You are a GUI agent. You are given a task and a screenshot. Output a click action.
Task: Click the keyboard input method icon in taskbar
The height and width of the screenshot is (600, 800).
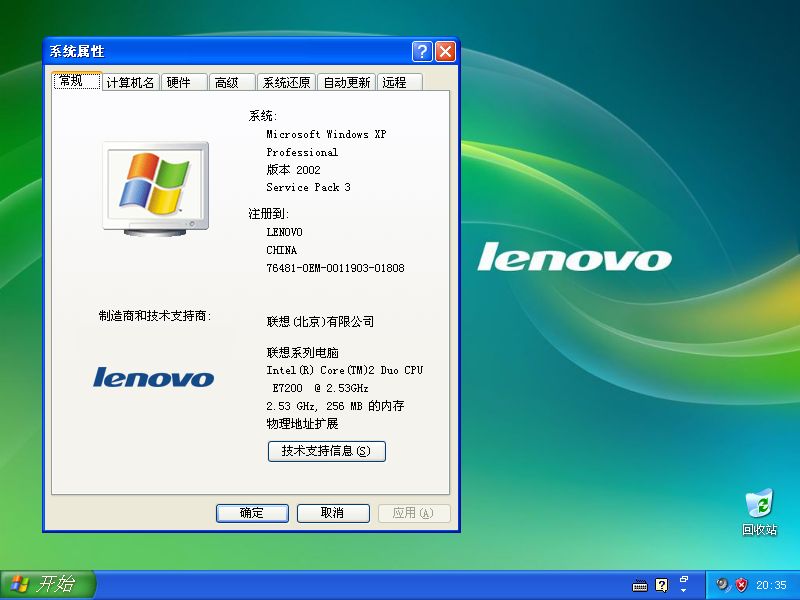click(640, 585)
